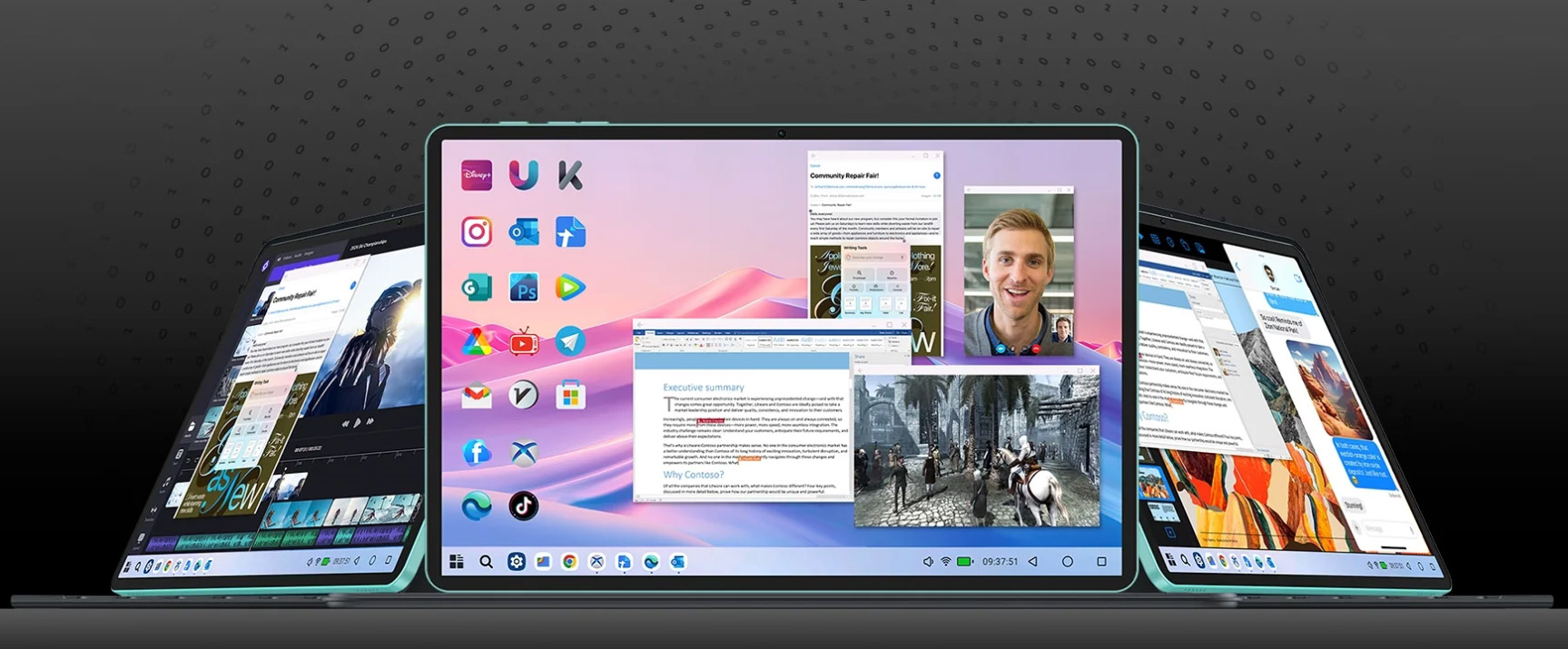Click the volume speaker icon in system tray
The image size is (1568, 649).
click(x=928, y=562)
